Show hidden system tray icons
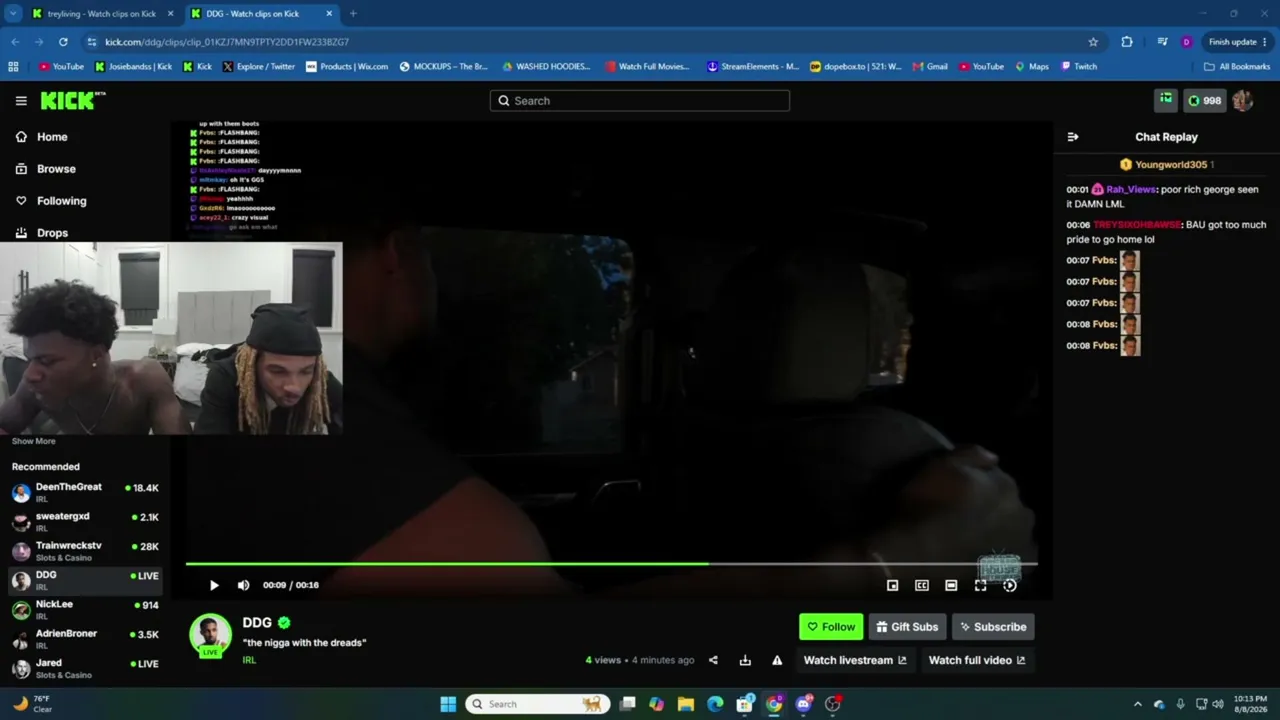Image resolution: width=1280 pixels, height=720 pixels. 1137,704
